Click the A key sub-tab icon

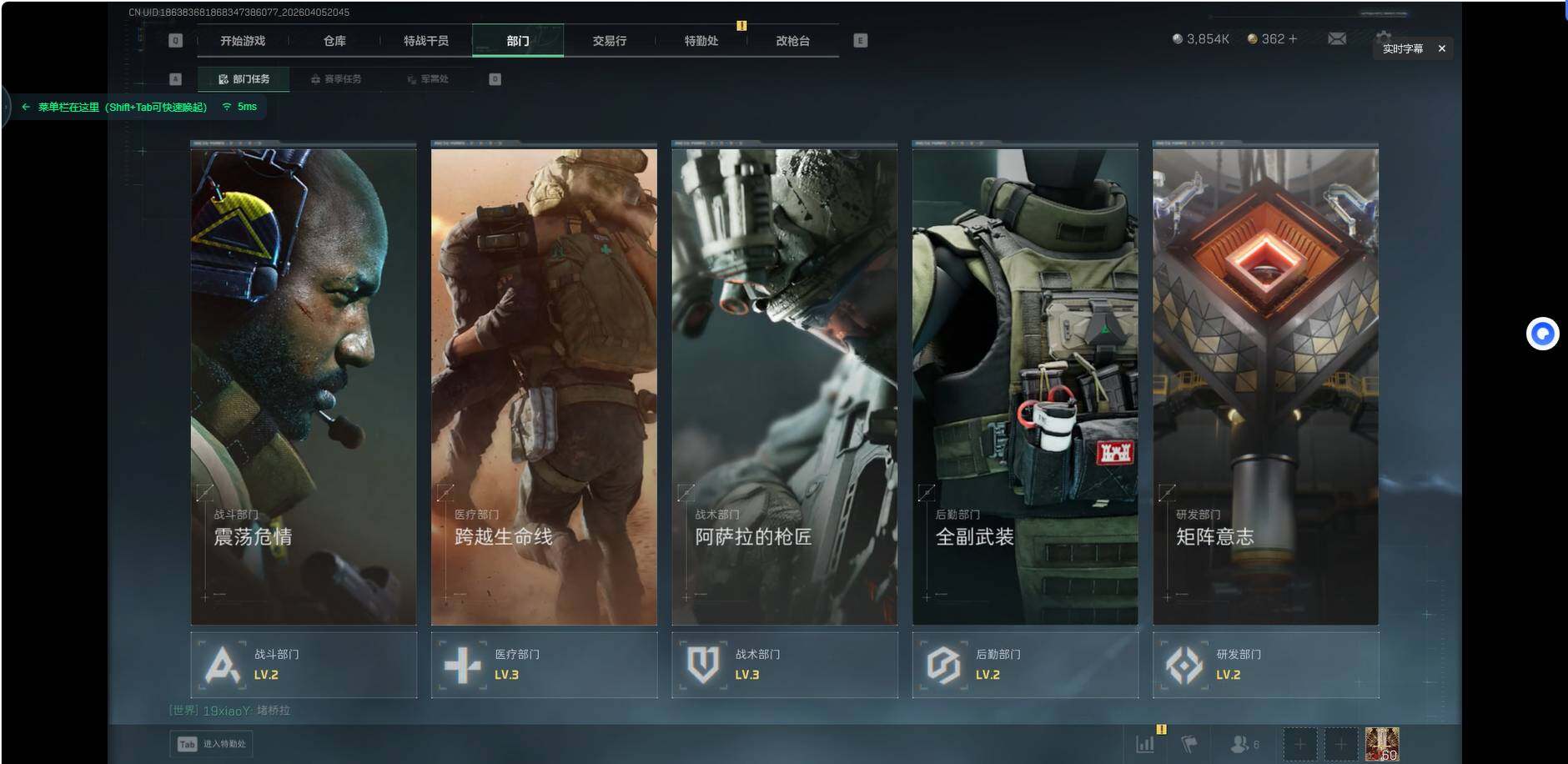[175, 79]
